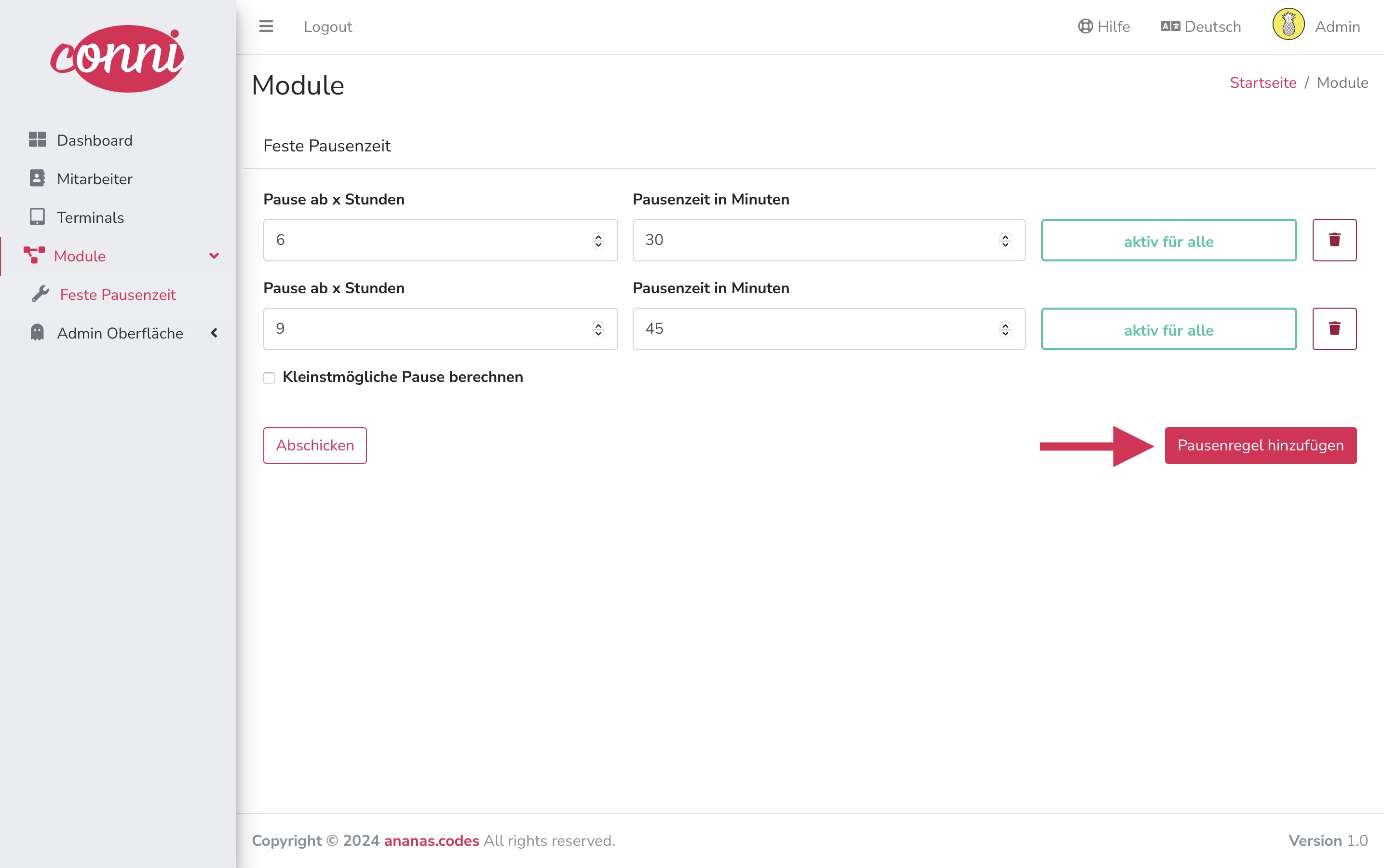Focus the Pausenzeit in Minuten field with 30
Image resolution: width=1384 pixels, height=868 pixels.
coord(828,240)
